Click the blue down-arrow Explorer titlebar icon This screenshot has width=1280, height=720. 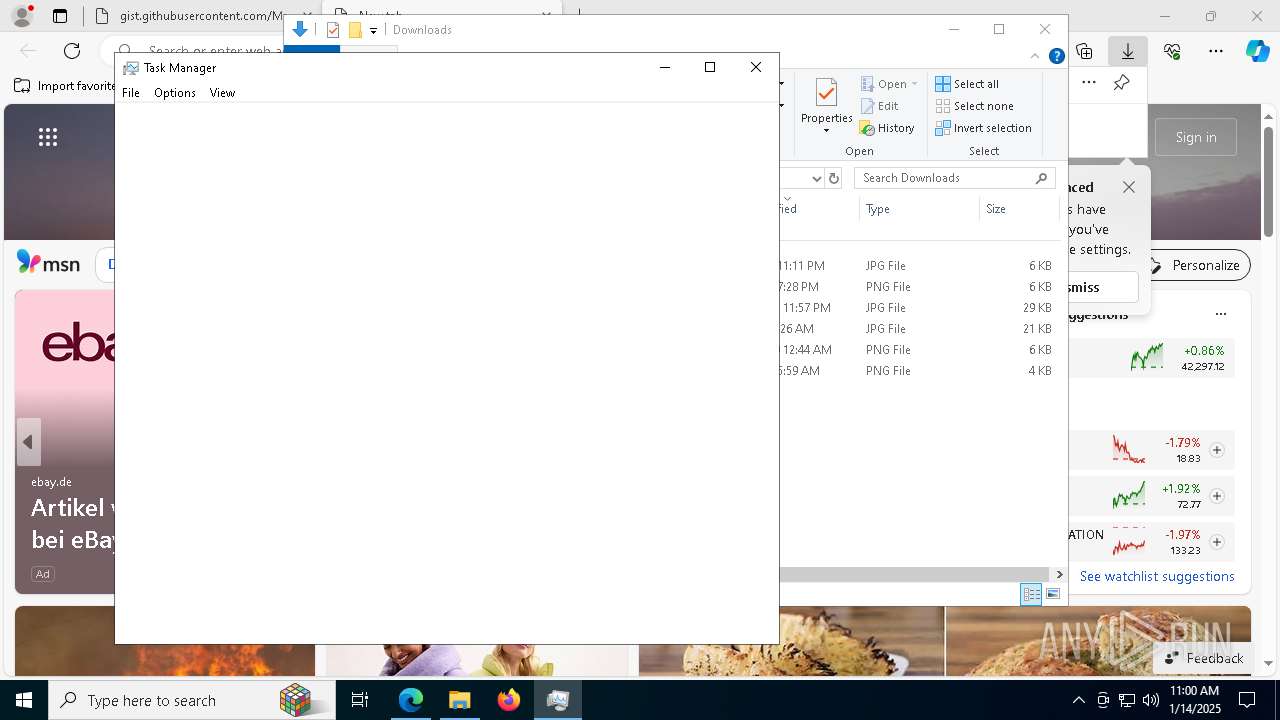click(x=300, y=30)
